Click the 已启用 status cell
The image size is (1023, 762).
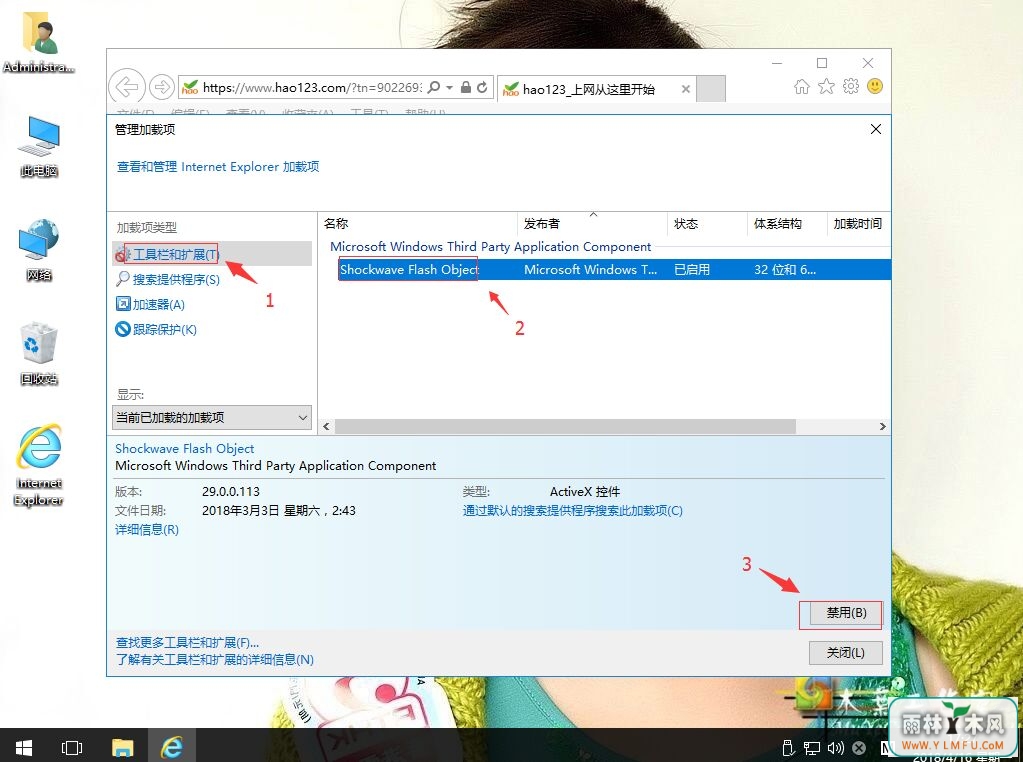click(x=692, y=269)
